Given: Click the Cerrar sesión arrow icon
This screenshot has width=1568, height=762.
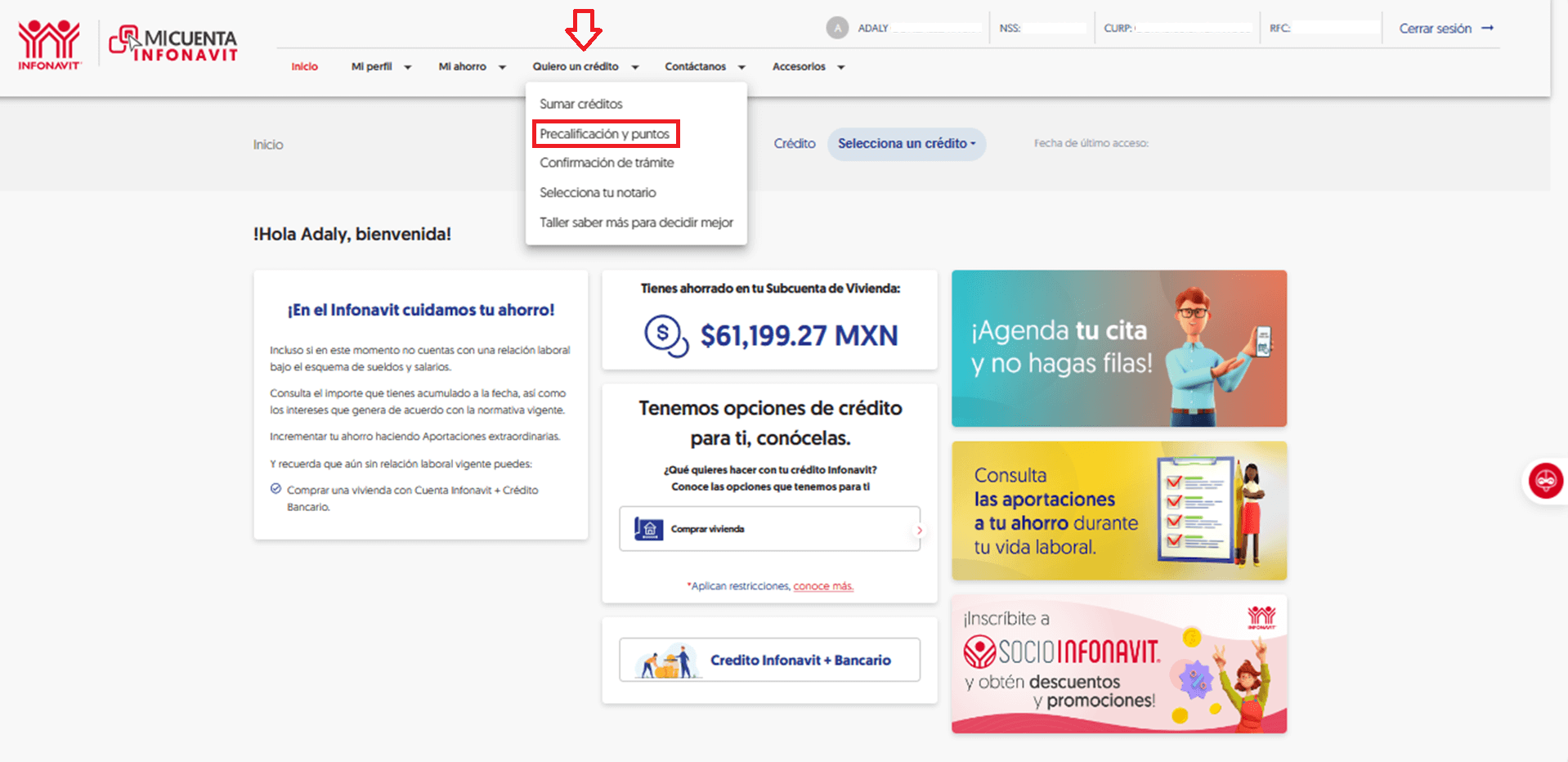Looking at the screenshot, I should click(x=1488, y=28).
